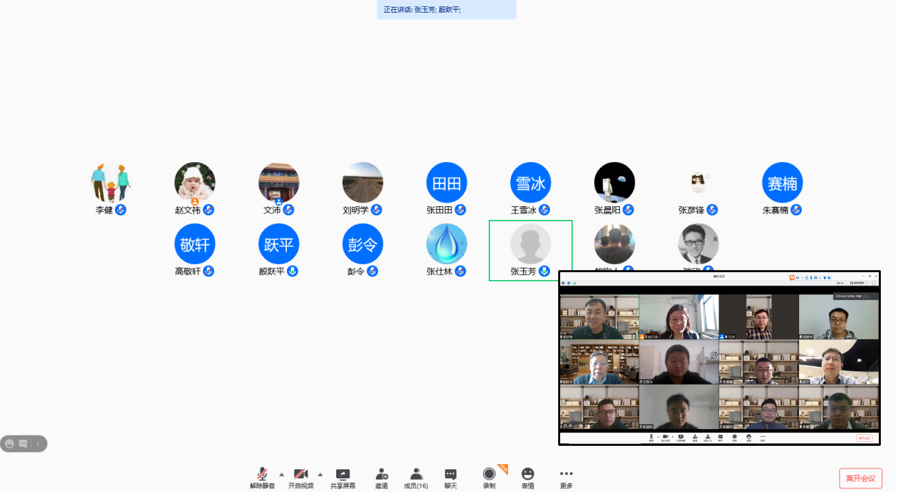Open 更多 more options menu

click(566, 477)
